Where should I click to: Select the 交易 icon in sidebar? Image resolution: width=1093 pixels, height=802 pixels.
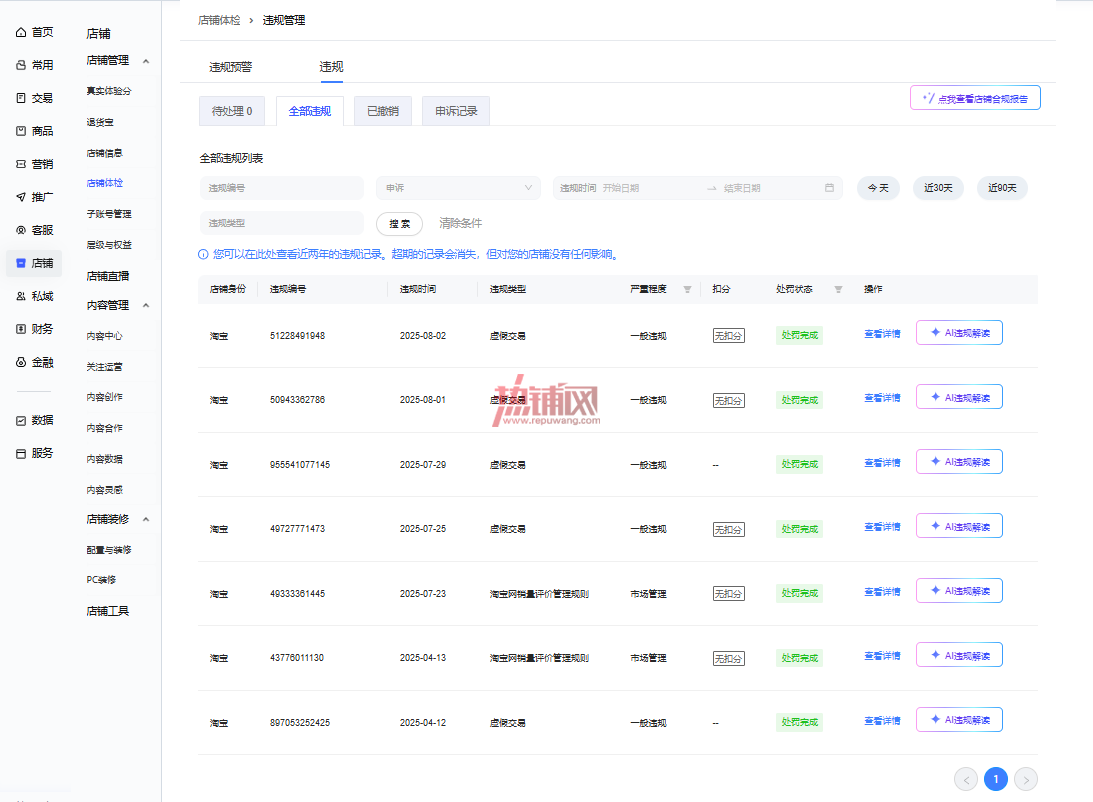[x=21, y=98]
